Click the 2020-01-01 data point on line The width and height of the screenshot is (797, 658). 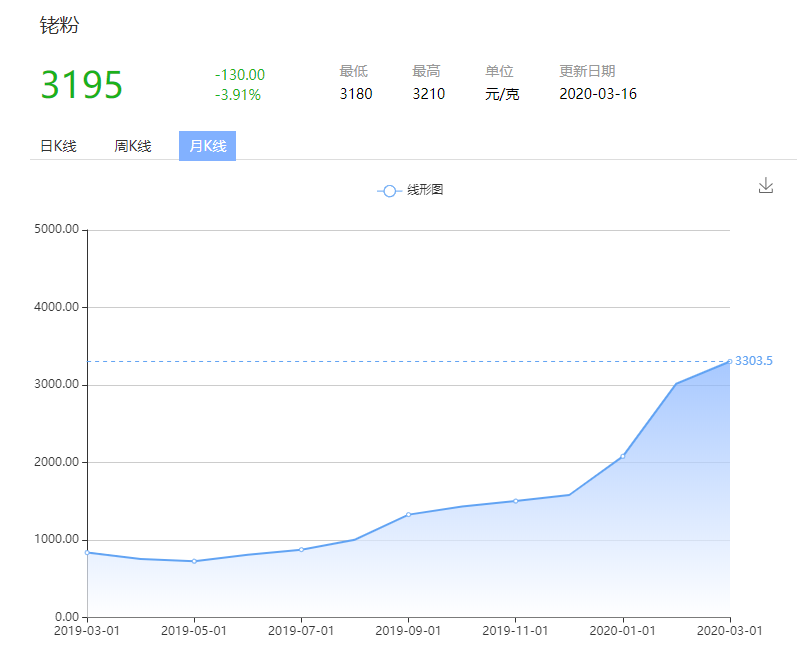623,456
